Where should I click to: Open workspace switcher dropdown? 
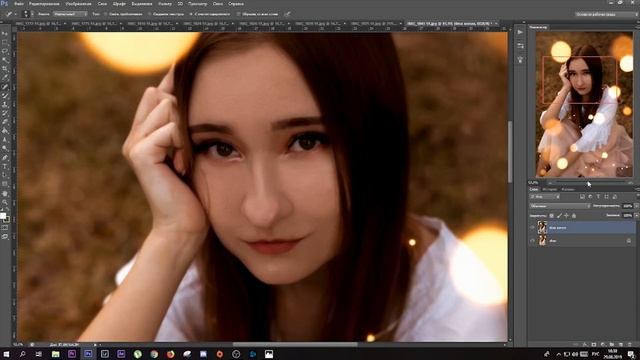[x=606, y=14]
